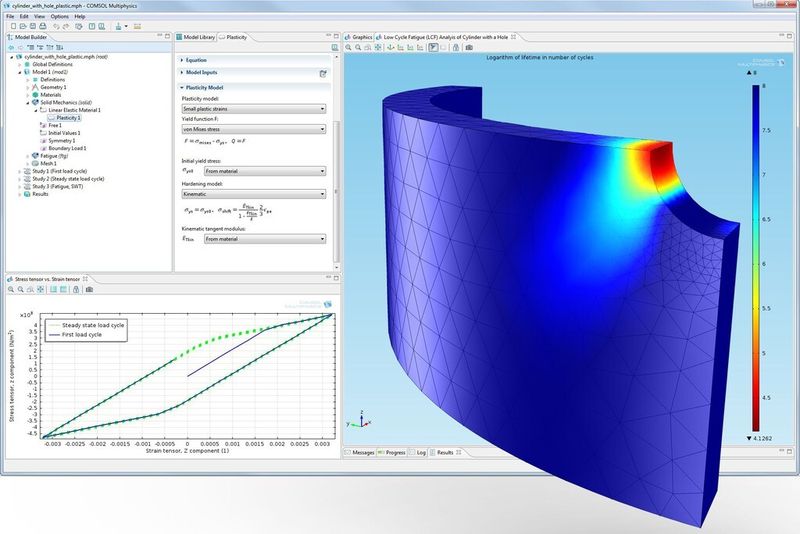Switch to the Graphics tab
Viewport: 800px width, 534px height.
tap(359, 37)
